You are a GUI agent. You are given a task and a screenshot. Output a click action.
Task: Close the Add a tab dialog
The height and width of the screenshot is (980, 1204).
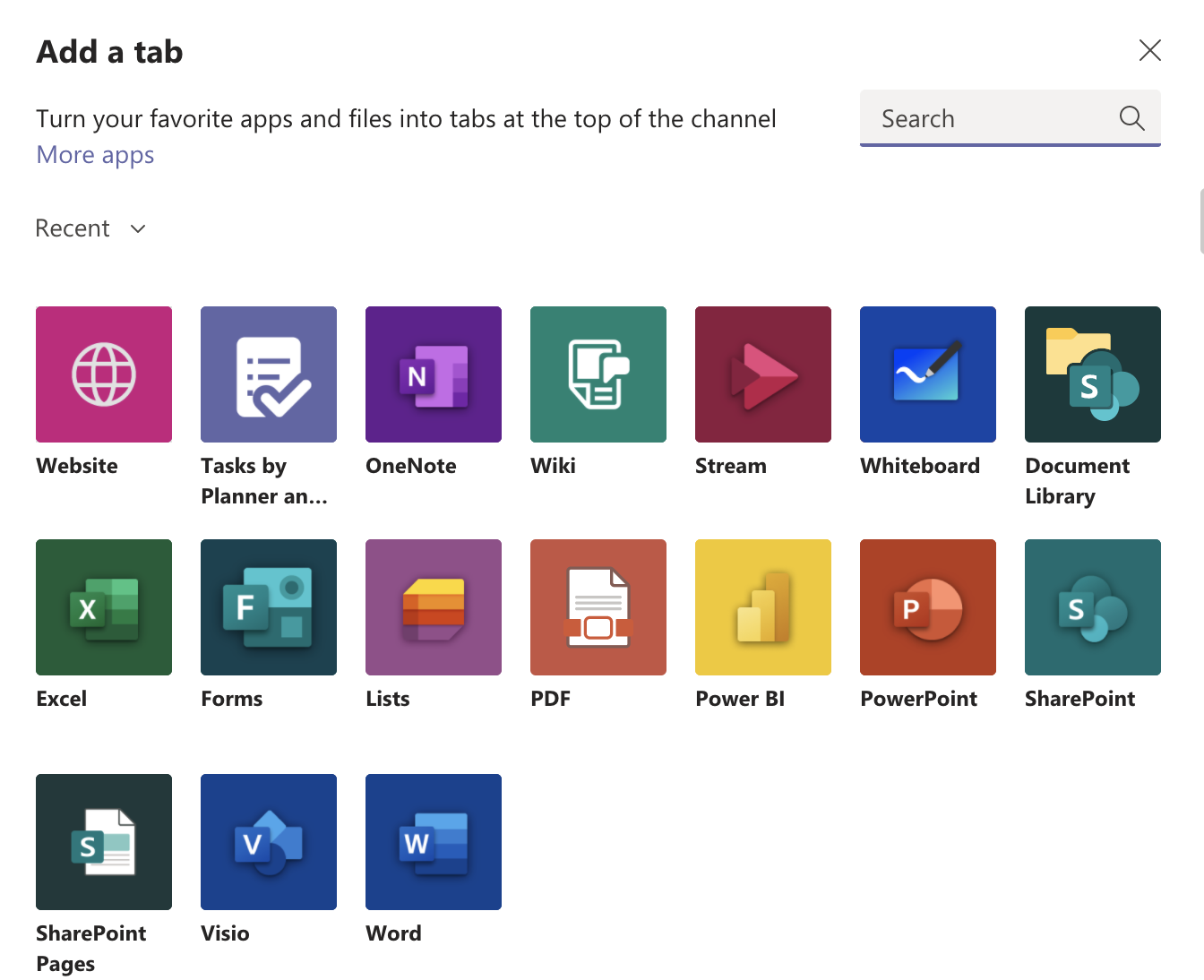coord(1150,50)
